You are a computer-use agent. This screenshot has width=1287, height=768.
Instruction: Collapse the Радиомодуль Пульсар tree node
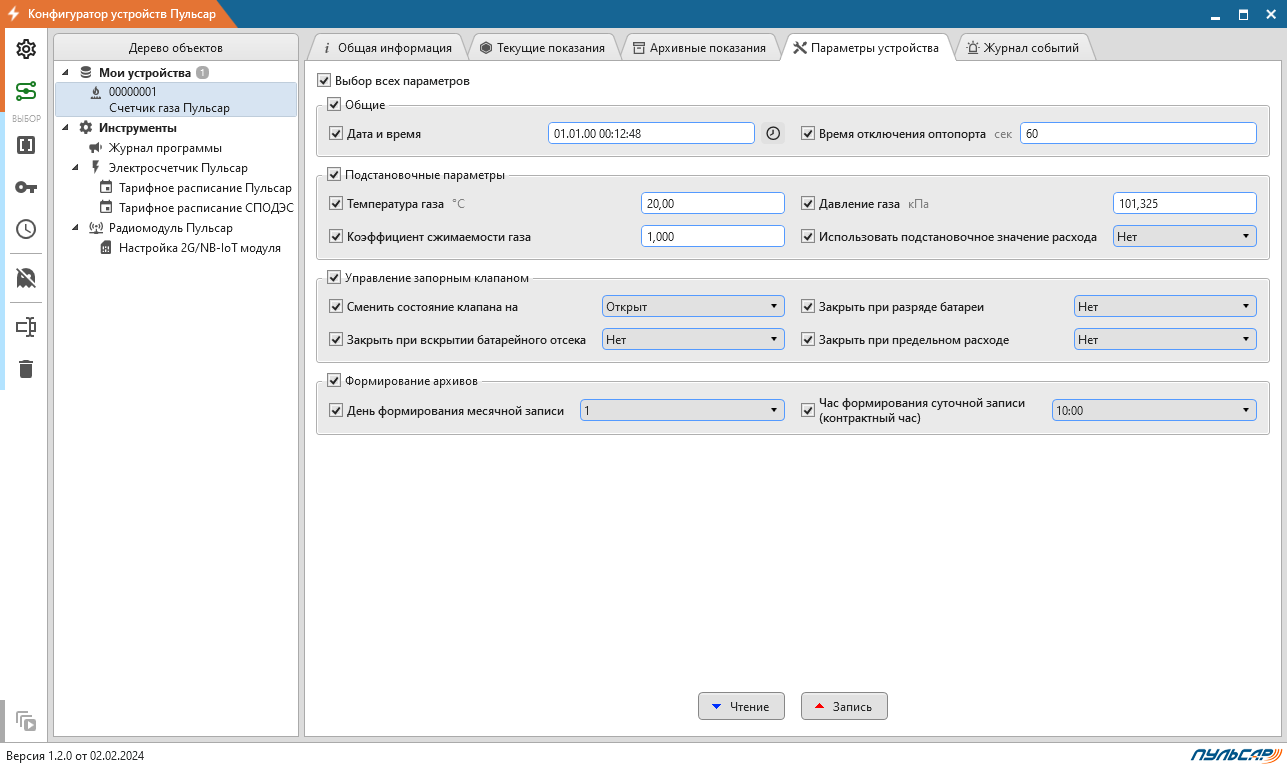76,228
